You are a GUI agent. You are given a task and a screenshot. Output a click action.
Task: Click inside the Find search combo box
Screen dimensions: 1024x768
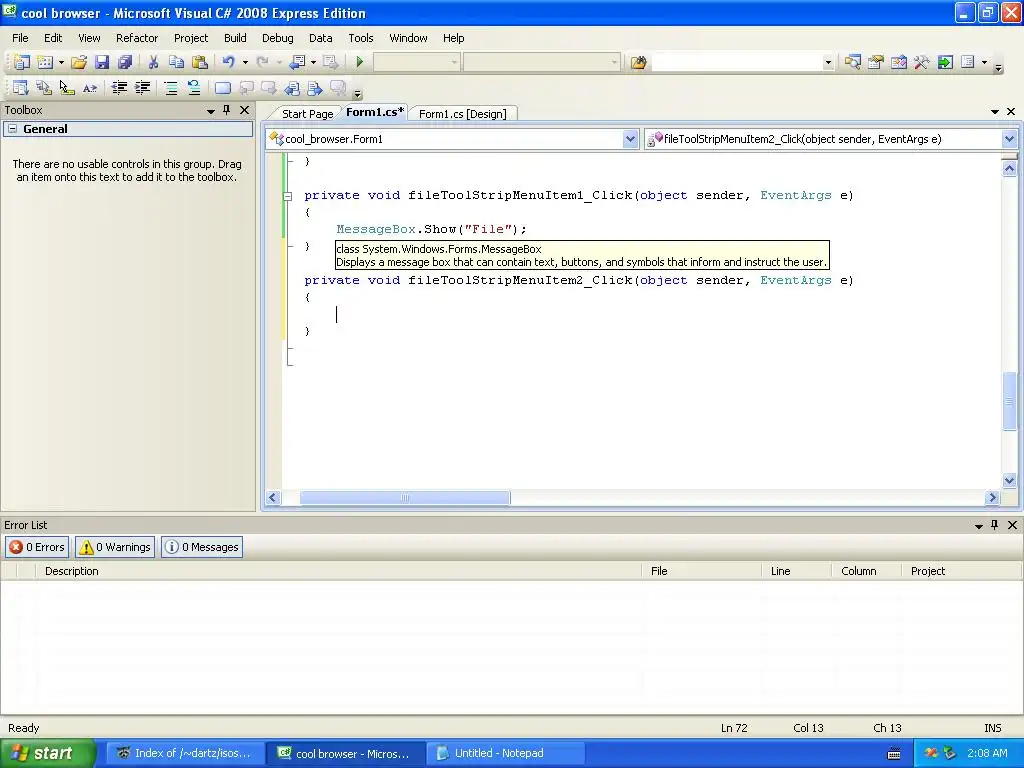coord(737,62)
